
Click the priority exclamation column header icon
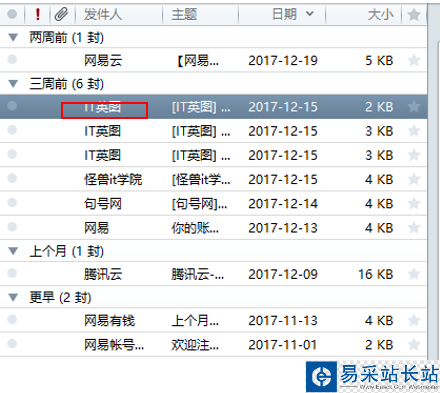(x=38, y=14)
